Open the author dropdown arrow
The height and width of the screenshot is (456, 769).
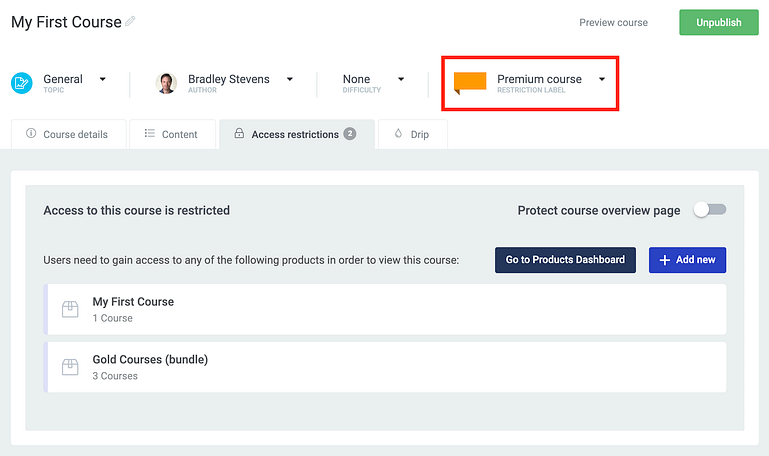pos(290,79)
